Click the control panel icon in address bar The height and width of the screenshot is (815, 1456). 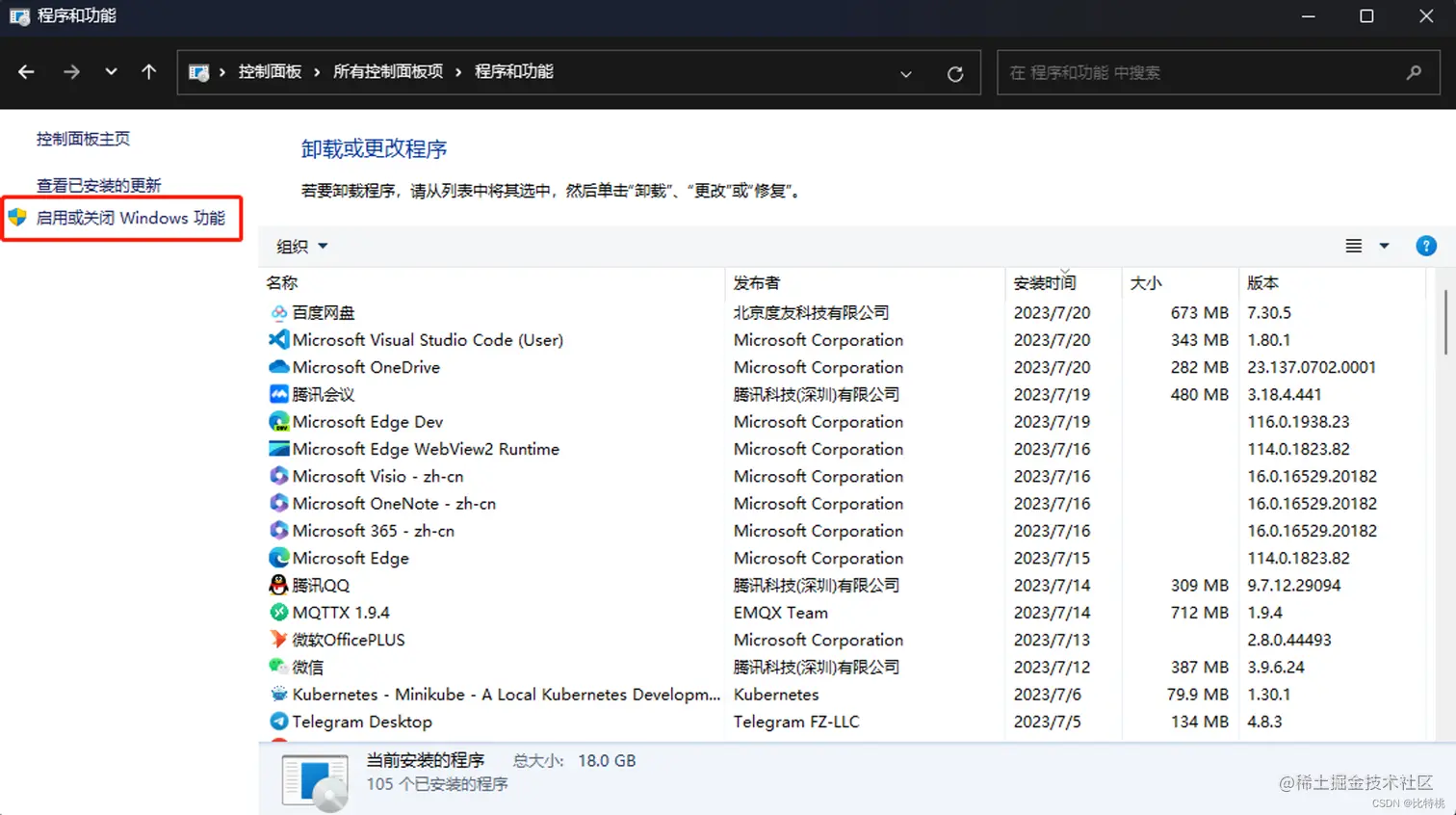[198, 72]
